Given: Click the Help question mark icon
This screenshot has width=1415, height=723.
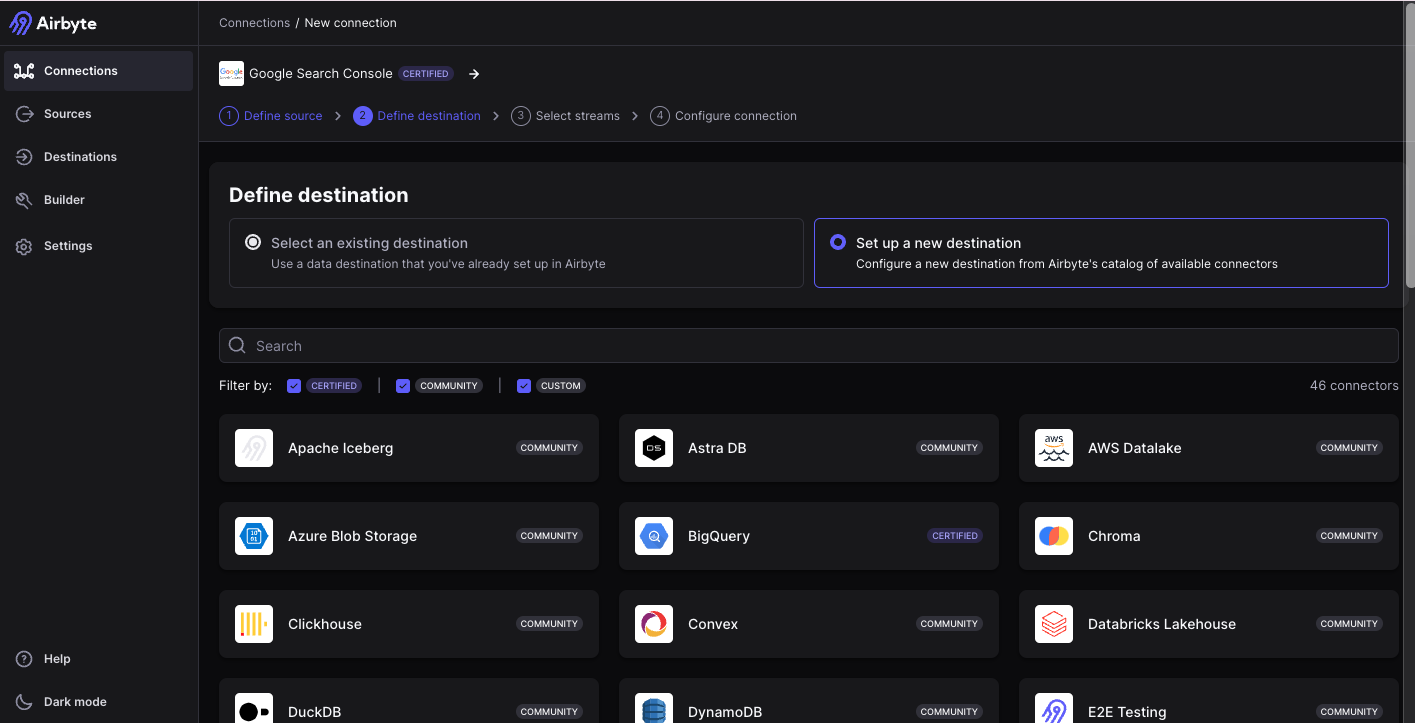Looking at the screenshot, I should pyautogui.click(x=24, y=659).
